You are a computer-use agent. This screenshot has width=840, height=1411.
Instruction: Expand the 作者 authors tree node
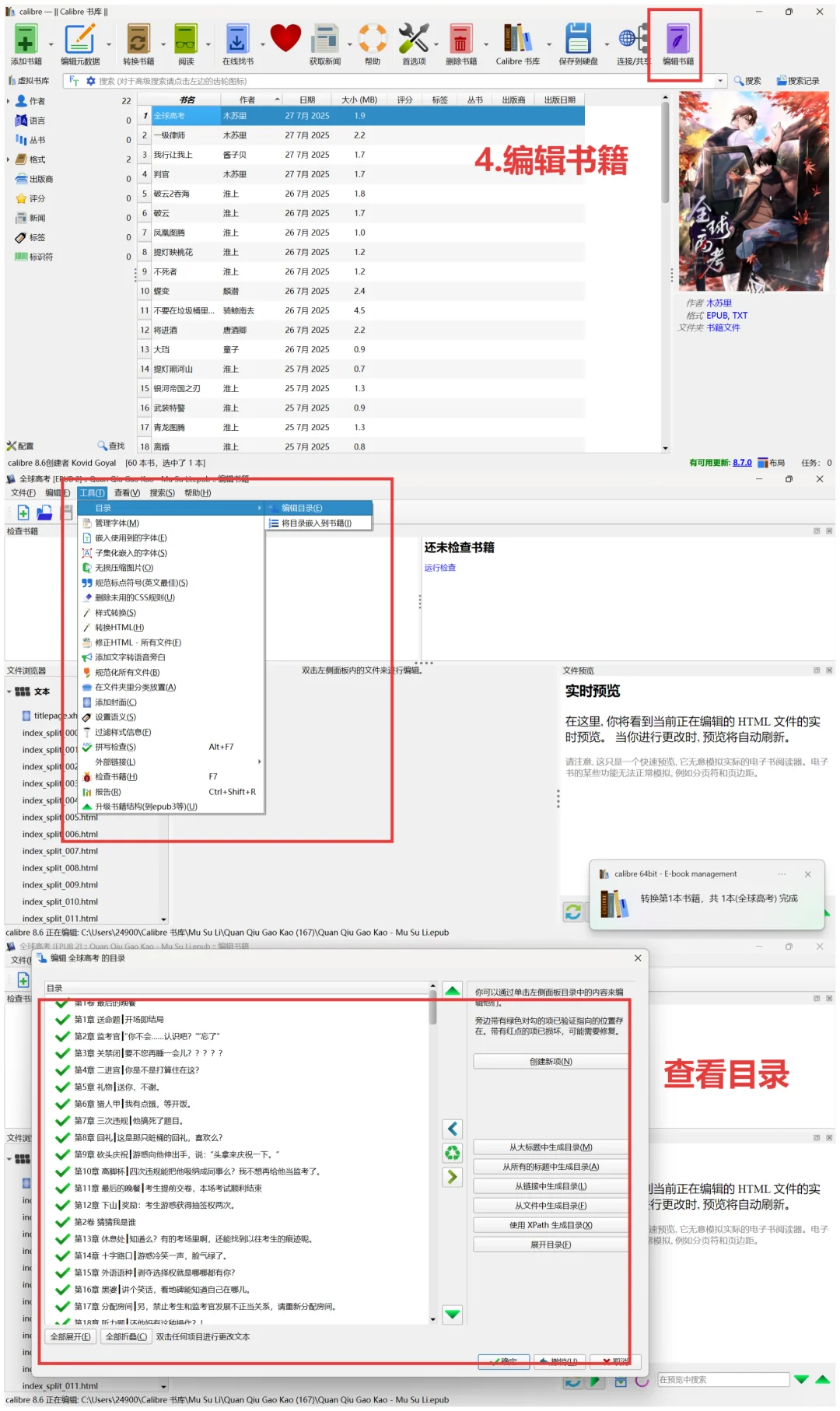point(9,101)
